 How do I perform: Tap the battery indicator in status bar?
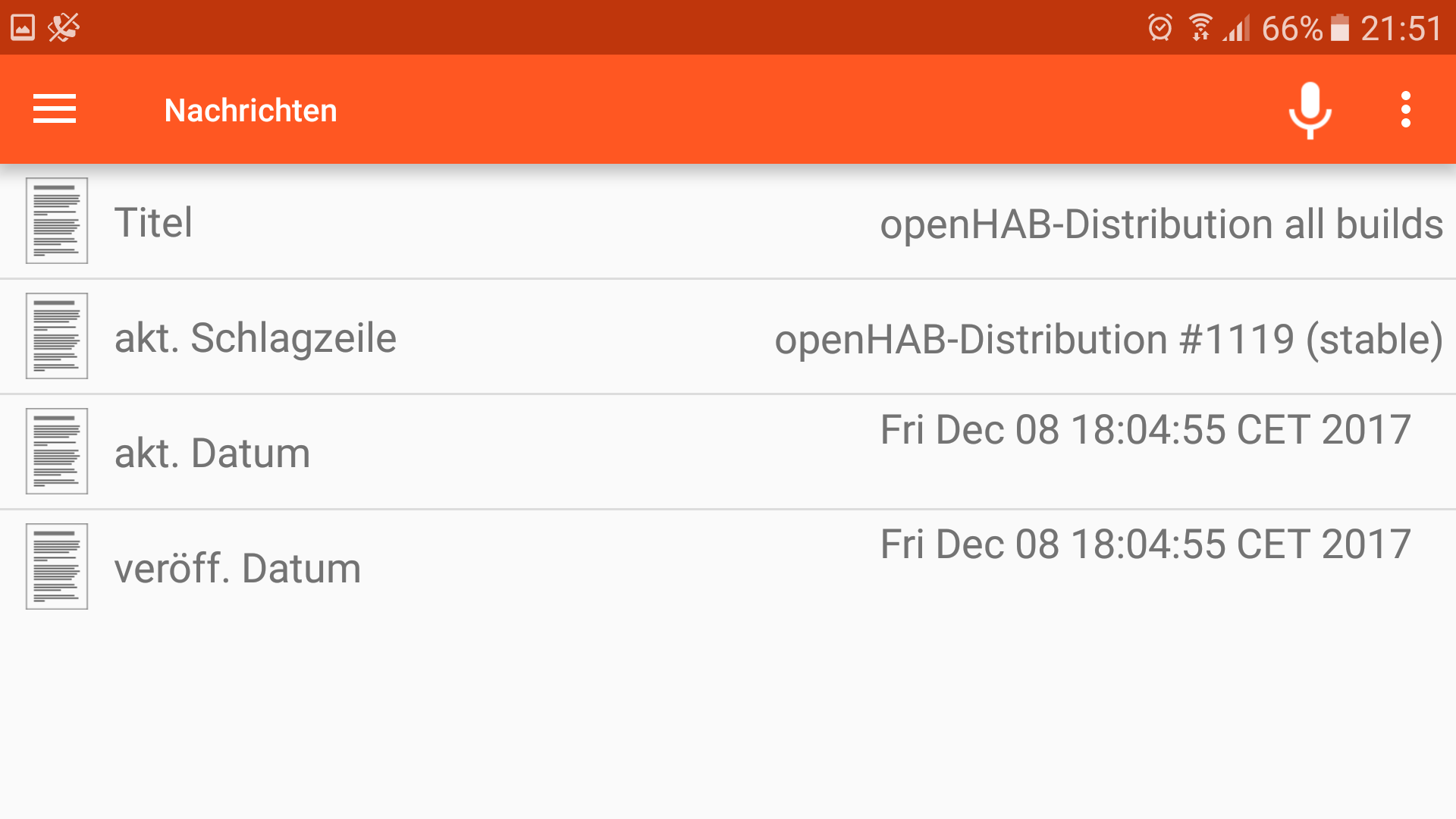click(1340, 28)
